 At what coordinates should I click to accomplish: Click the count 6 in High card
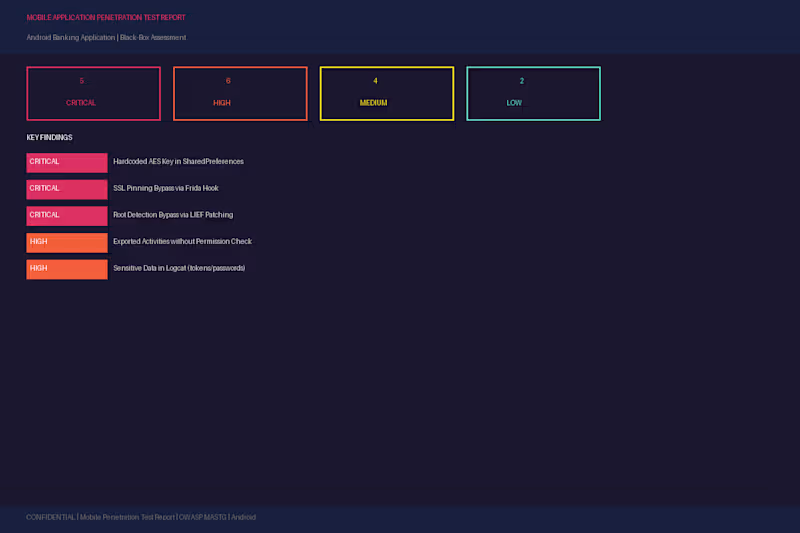(228, 81)
